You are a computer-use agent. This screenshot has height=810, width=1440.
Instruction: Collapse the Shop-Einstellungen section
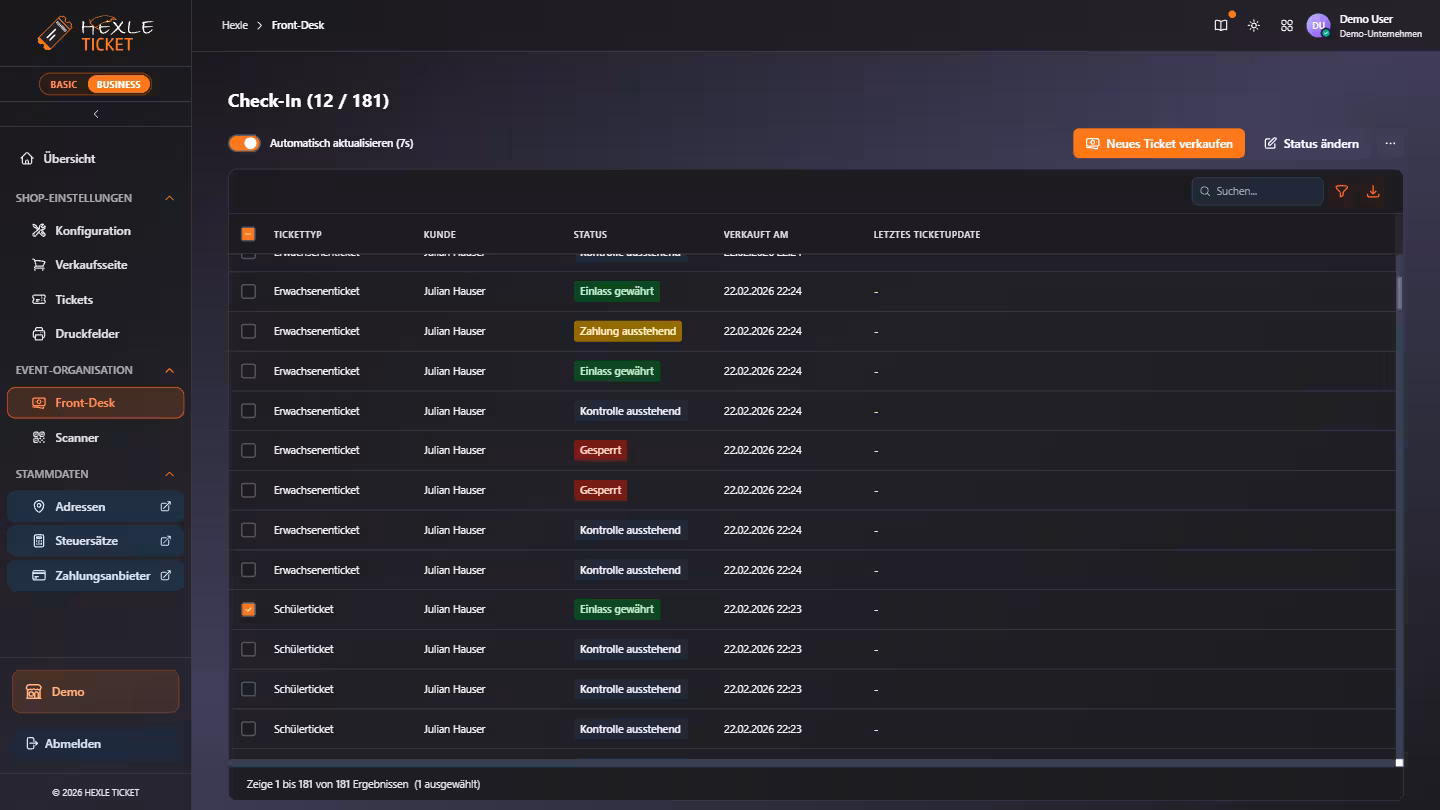tap(169, 198)
